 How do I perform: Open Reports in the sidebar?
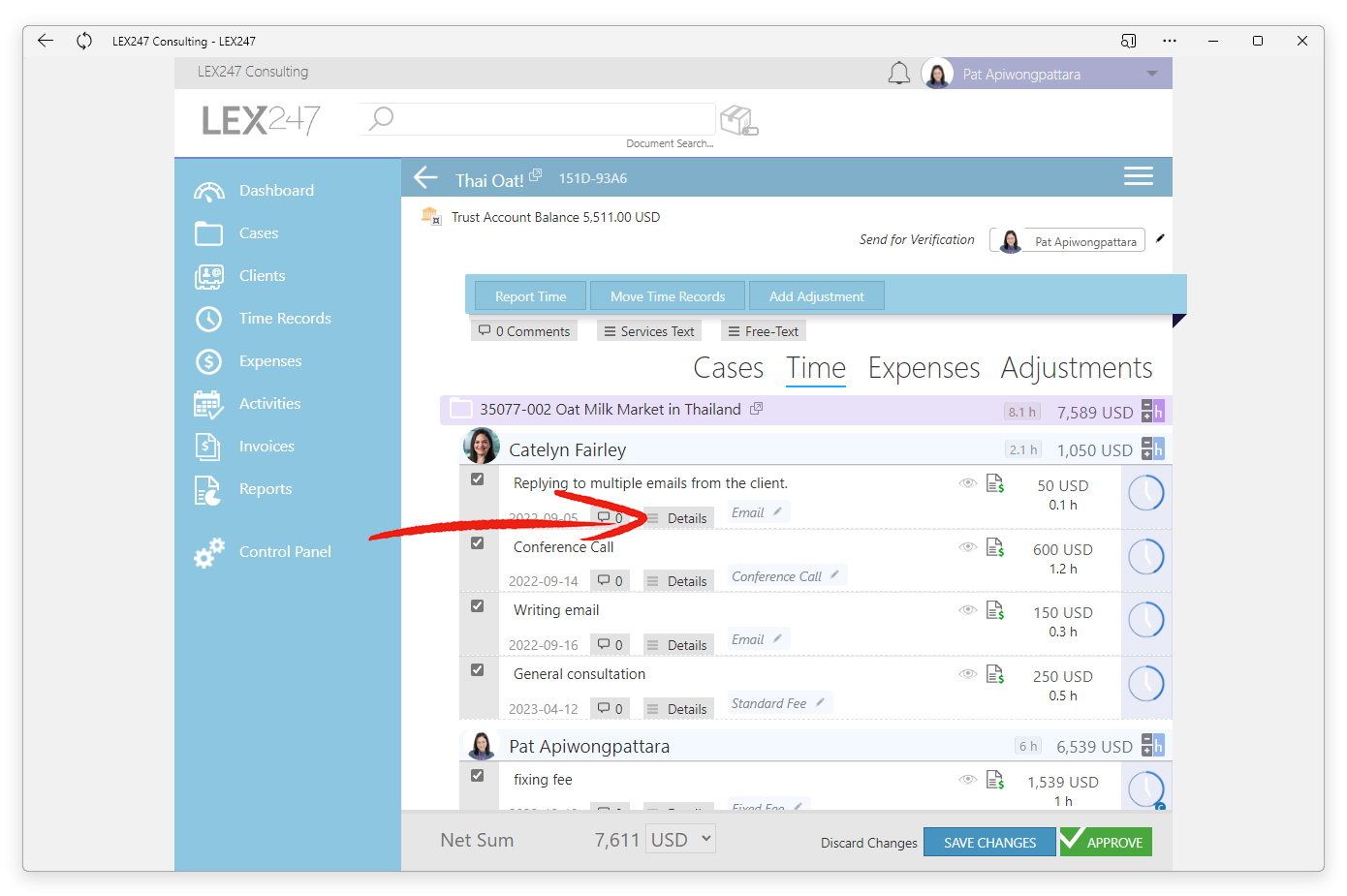(x=243, y=489)
